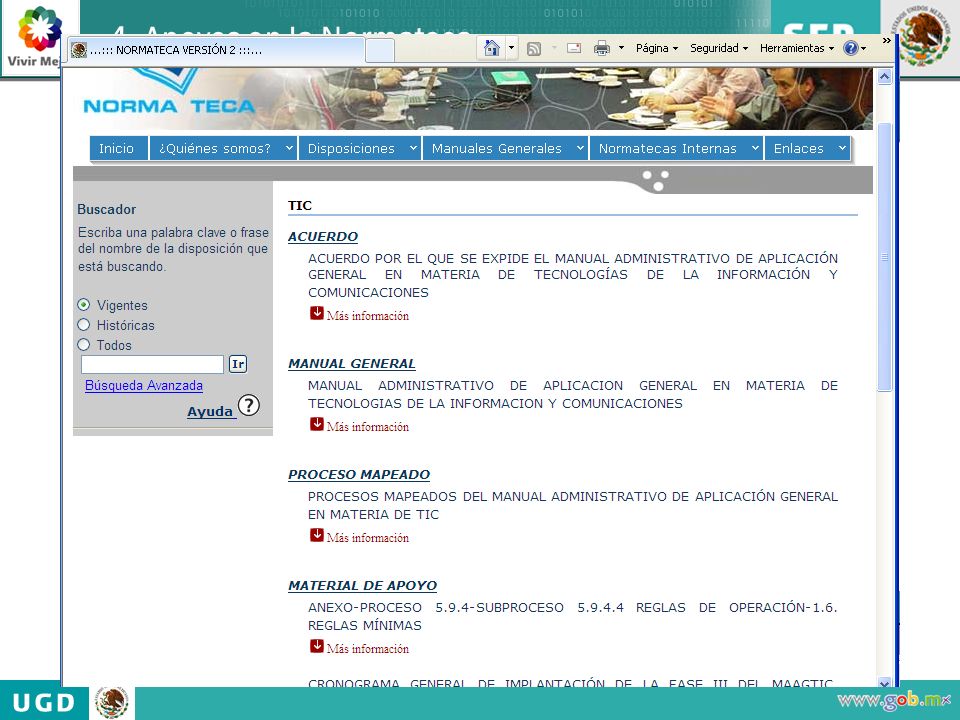The height and width of the screenshot is (720, 960).
Task: Click the red arrow icon under PROCESO MAPEADO
Action: 317,534
